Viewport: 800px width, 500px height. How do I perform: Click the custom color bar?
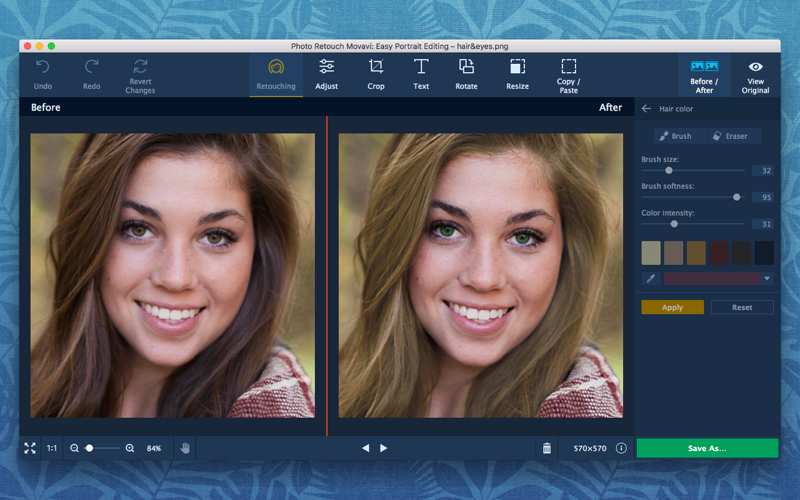tap(712, 279)
